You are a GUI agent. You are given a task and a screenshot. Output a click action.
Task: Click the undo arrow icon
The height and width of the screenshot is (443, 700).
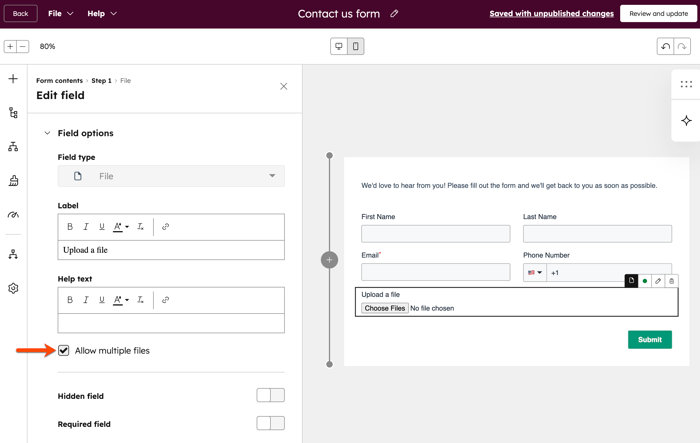[665, 47]
